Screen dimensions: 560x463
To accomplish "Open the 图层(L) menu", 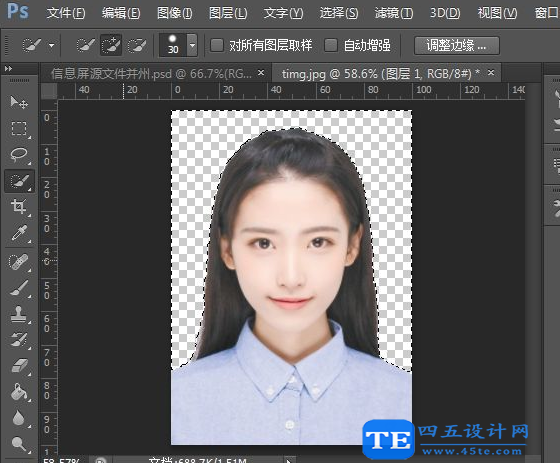I will tap(228, 13).
